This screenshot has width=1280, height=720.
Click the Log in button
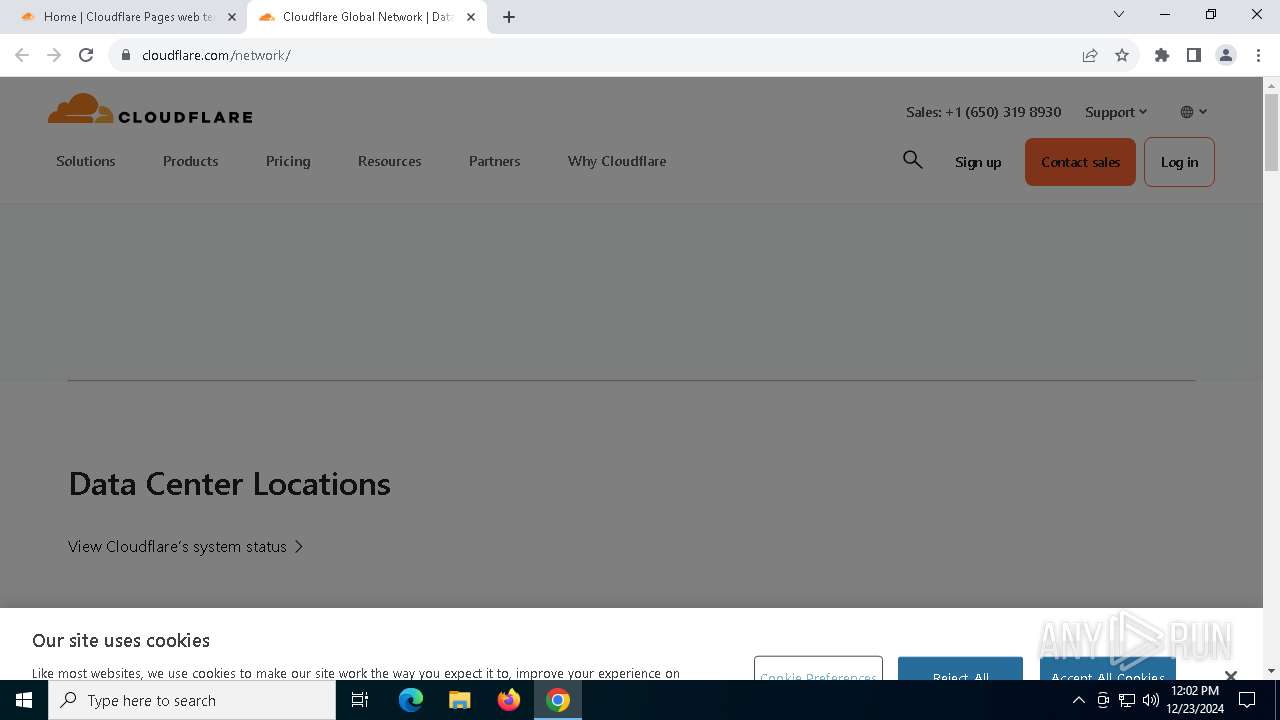[1179, 162]
